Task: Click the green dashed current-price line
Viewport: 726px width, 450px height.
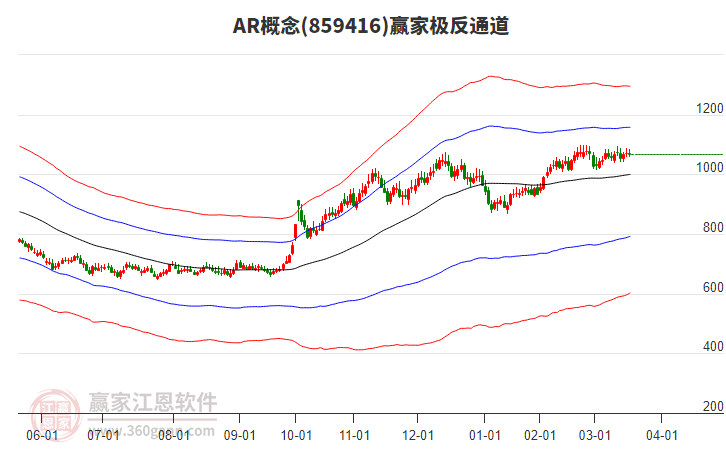Action: point(677,154)
